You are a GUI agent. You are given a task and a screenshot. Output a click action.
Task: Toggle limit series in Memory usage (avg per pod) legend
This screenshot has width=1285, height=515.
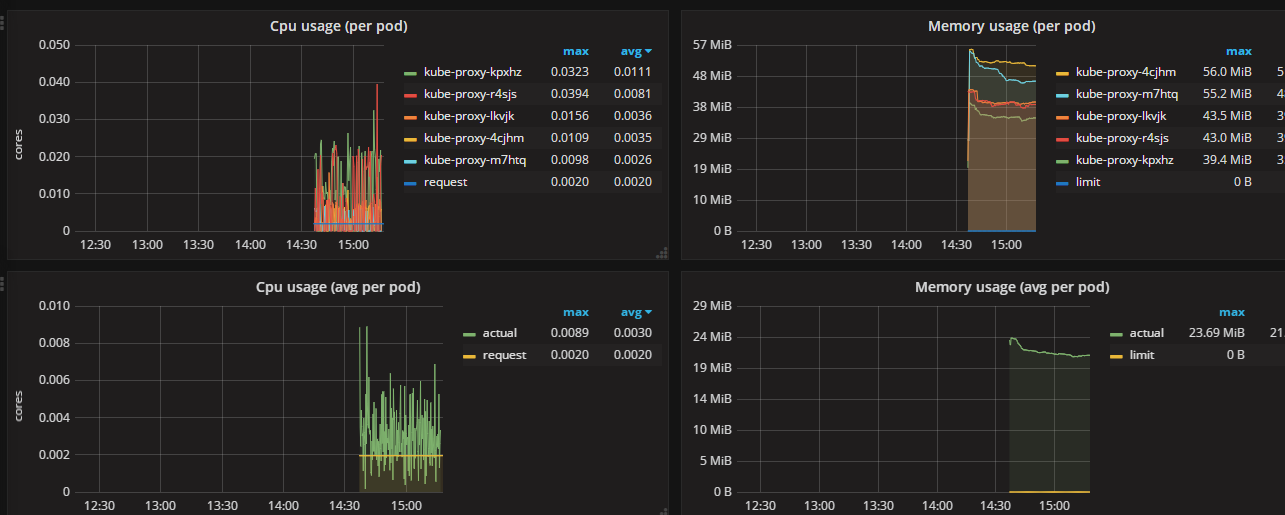click(x=1142, y=355)
